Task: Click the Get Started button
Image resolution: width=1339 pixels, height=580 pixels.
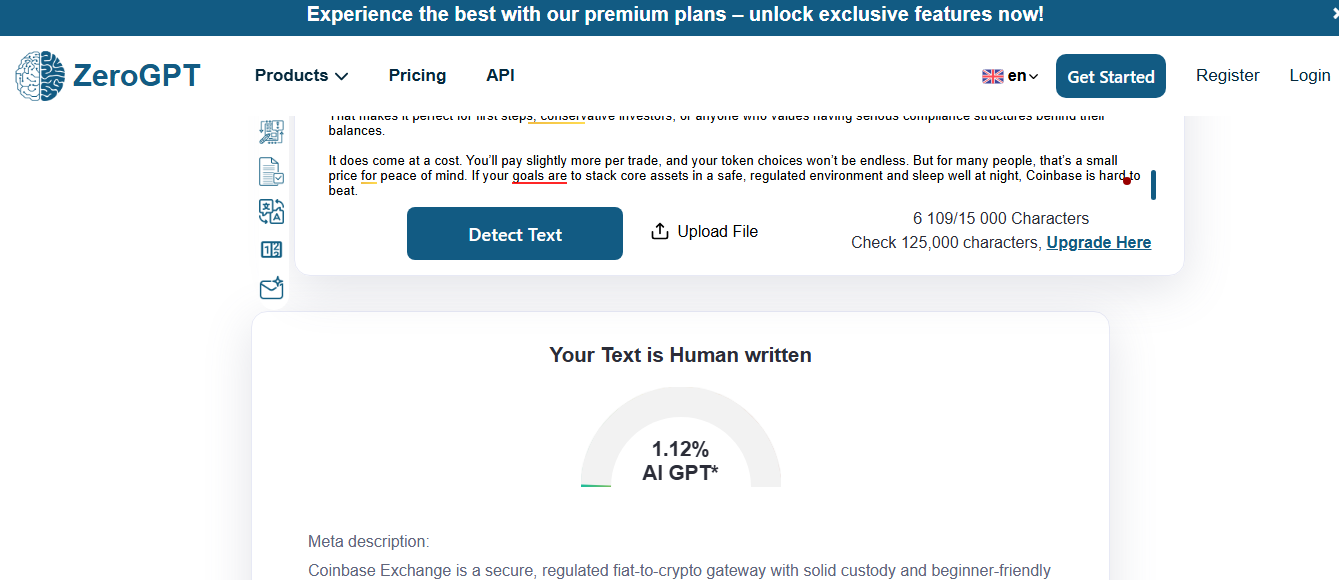Action: point(1110,76)
